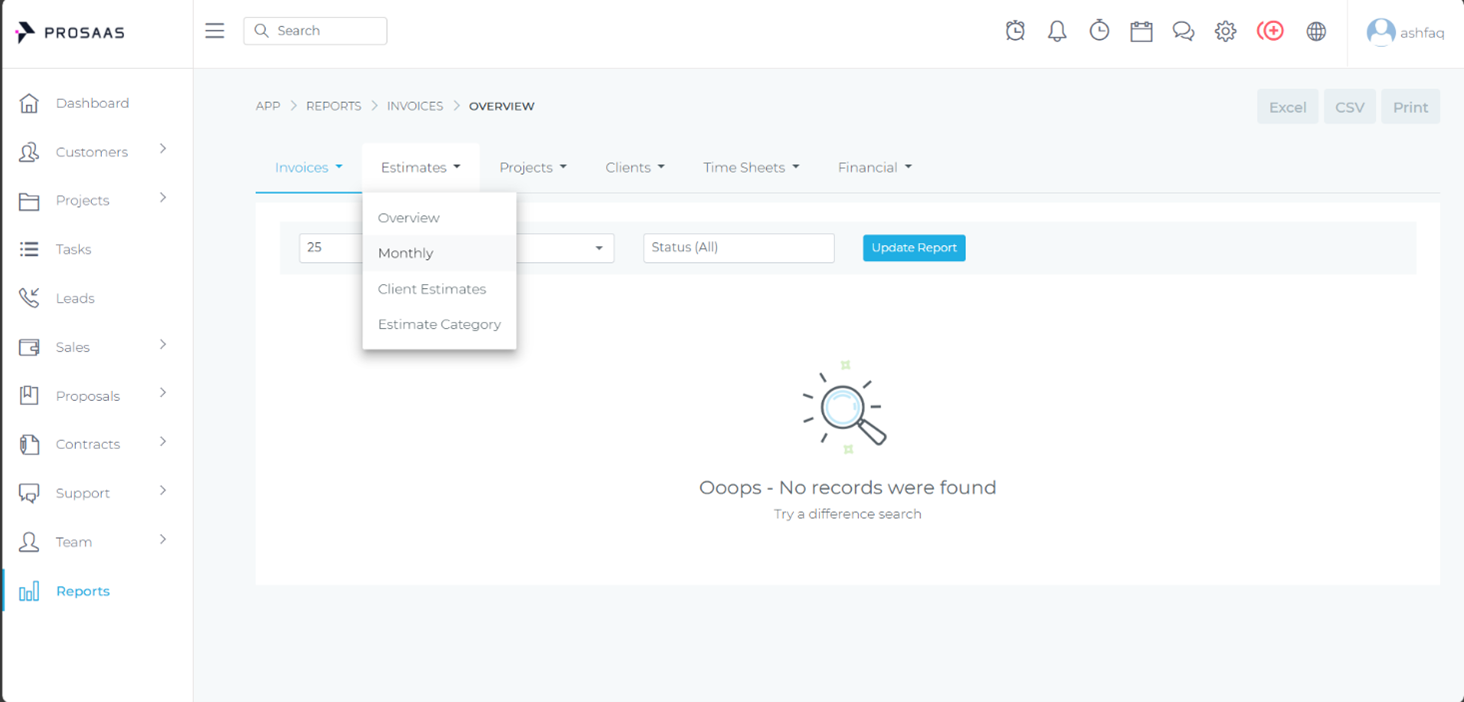
Task: Select Estimate Category menu entry
Action: coord(439,324)
